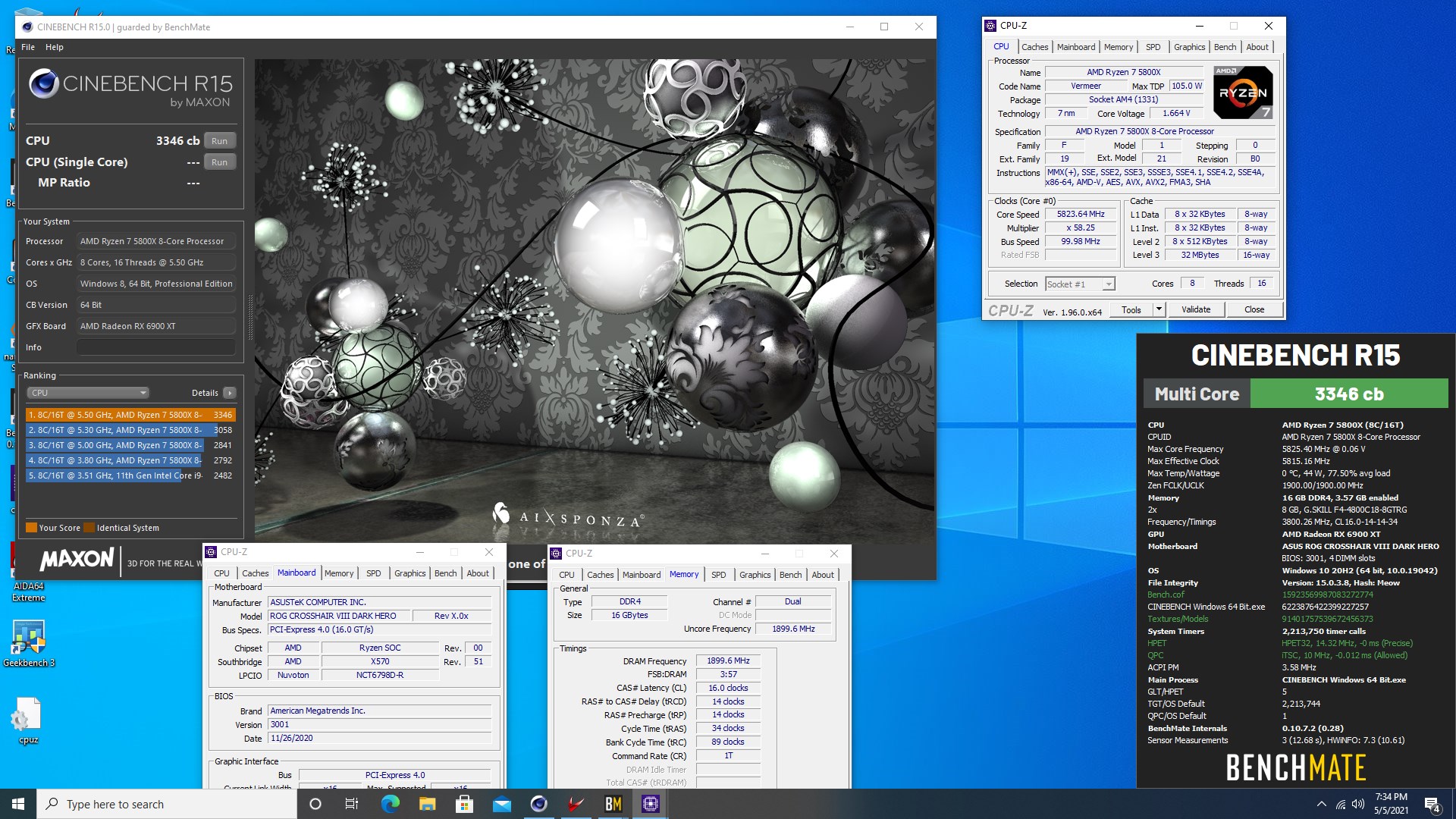Open Microsoft Store taskbar icon

[x=464, y=804]
